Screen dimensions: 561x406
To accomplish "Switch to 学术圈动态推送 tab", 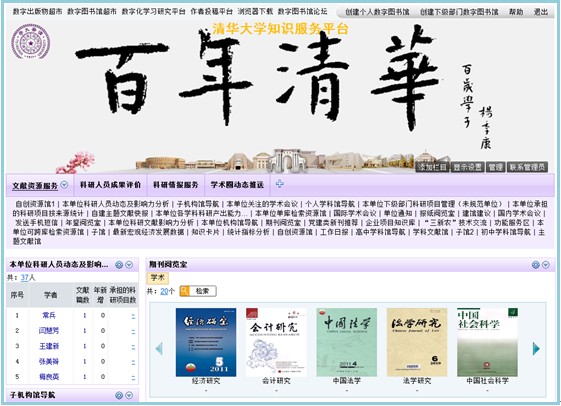I will pos(237,185).
